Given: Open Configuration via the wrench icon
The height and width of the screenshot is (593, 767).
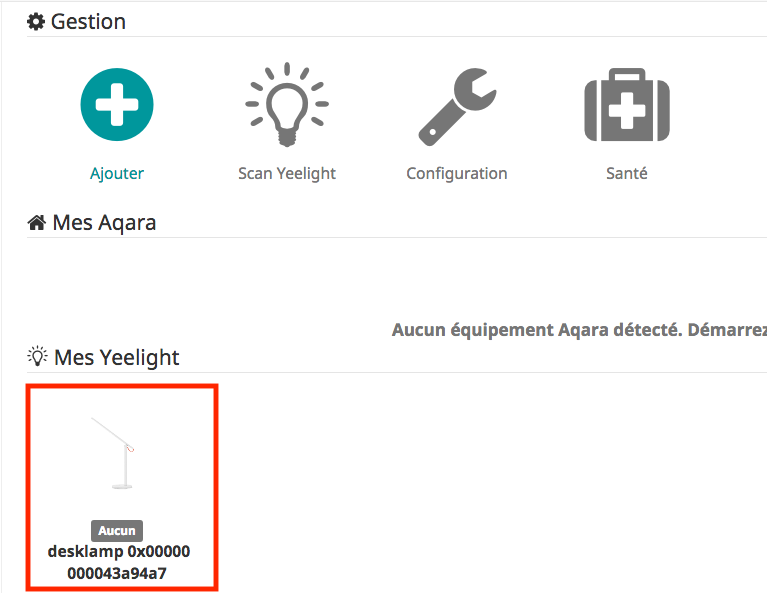Looking at the screenshot, I should point(457,107).
